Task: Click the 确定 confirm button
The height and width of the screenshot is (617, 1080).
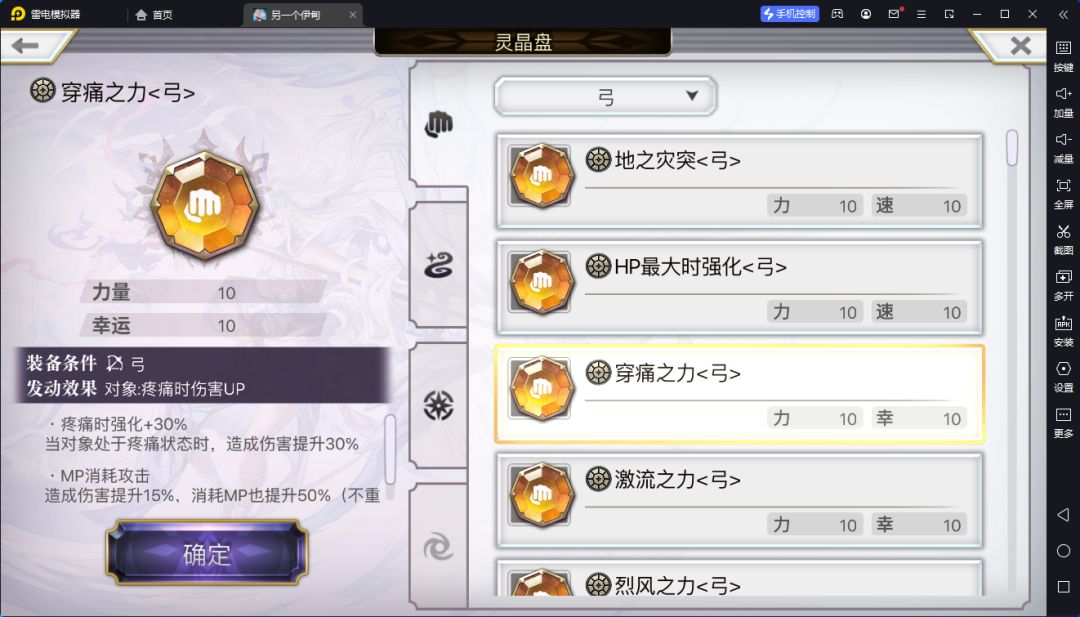Action: 207,553
